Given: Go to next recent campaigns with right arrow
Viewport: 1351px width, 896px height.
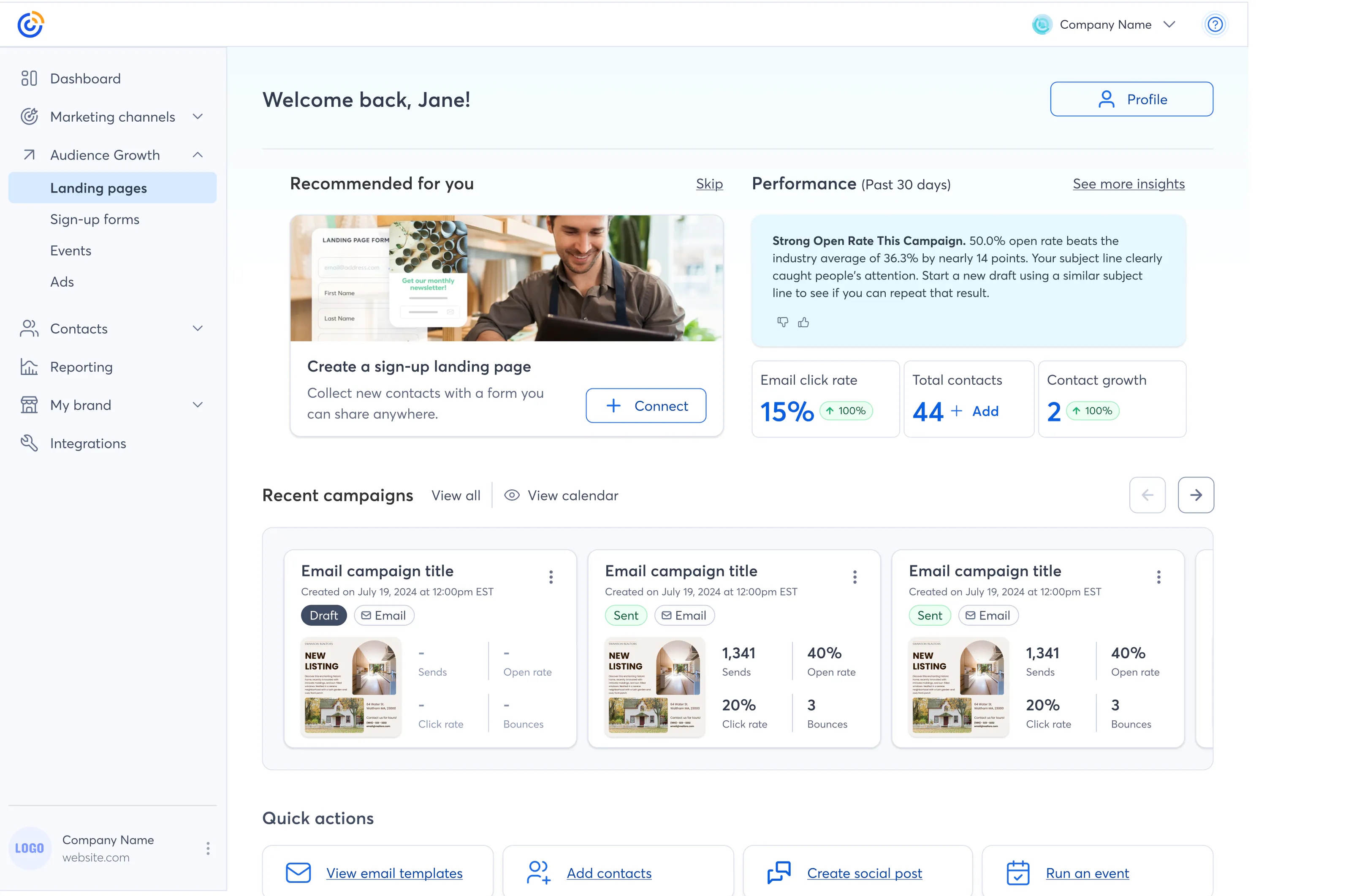Looking at the screenshot, I should tap(1196, 495).
